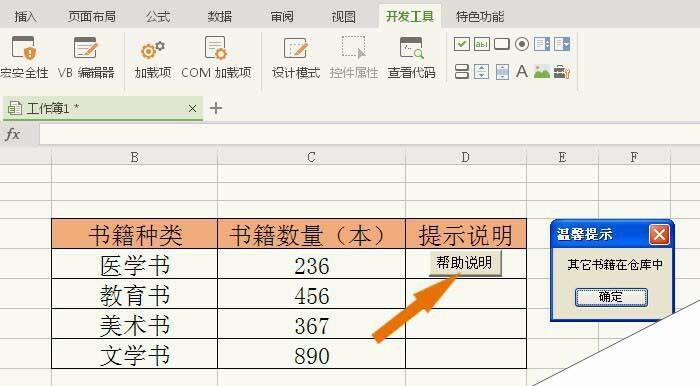
Task: Select the 开发工具 tab
Action: click(410, 17)
